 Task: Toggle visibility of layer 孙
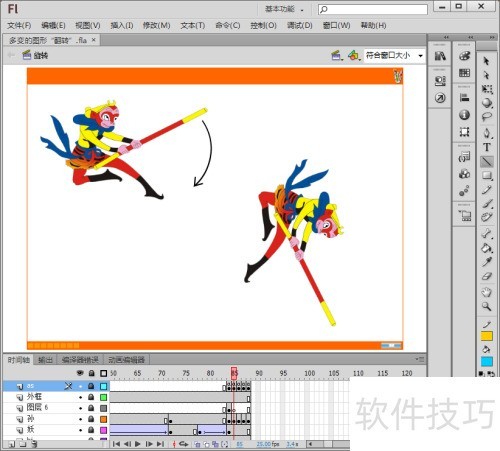tap(80, 419)
